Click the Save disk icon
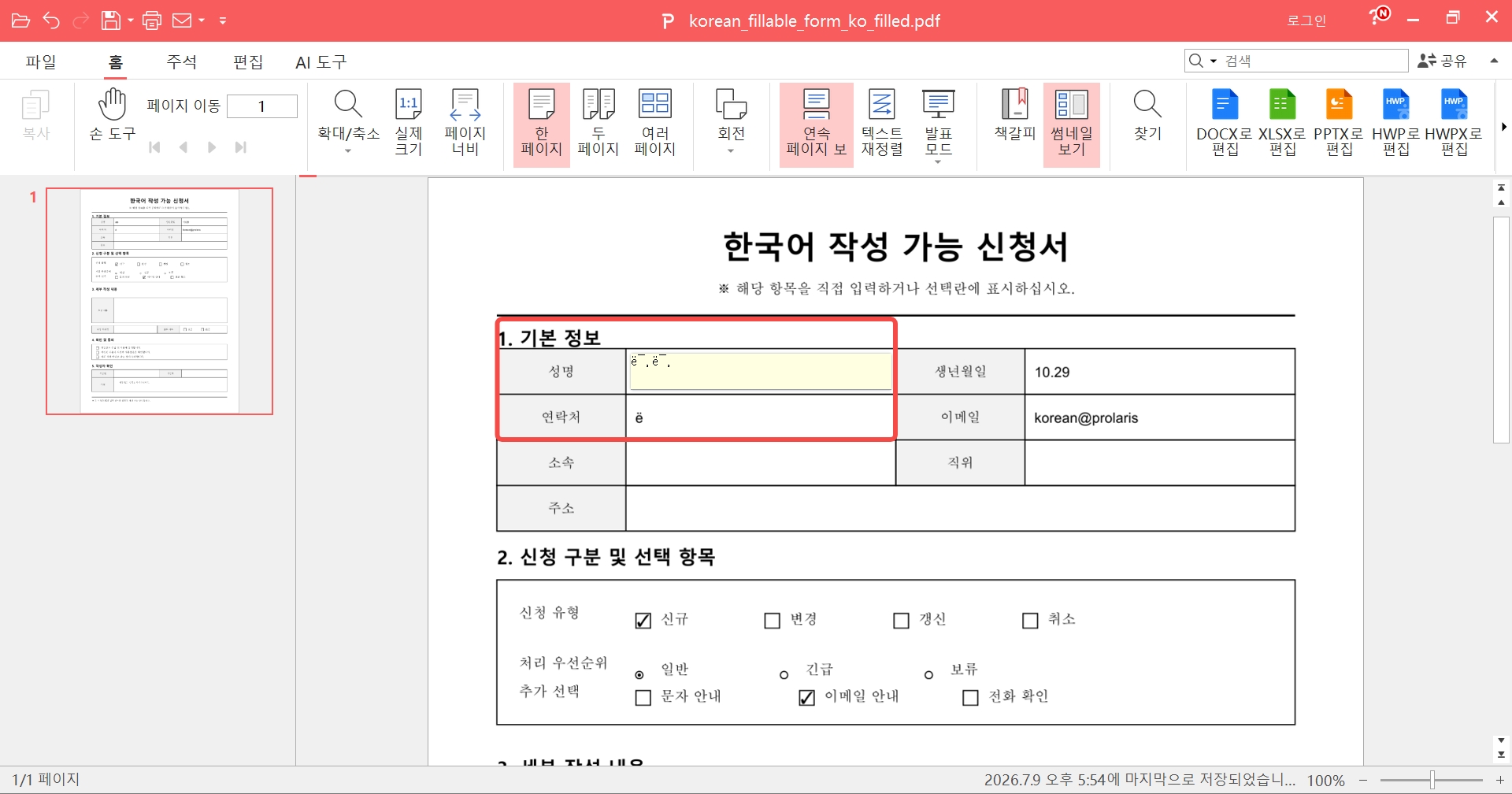This screenshot has height=794, width=1512. click(111, 20)
